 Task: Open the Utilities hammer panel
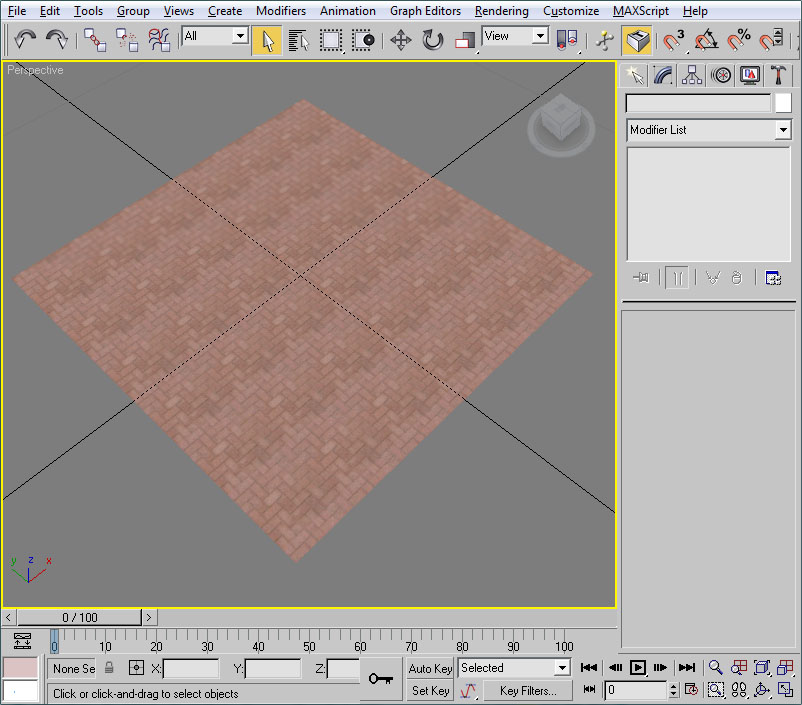point(778,75)
